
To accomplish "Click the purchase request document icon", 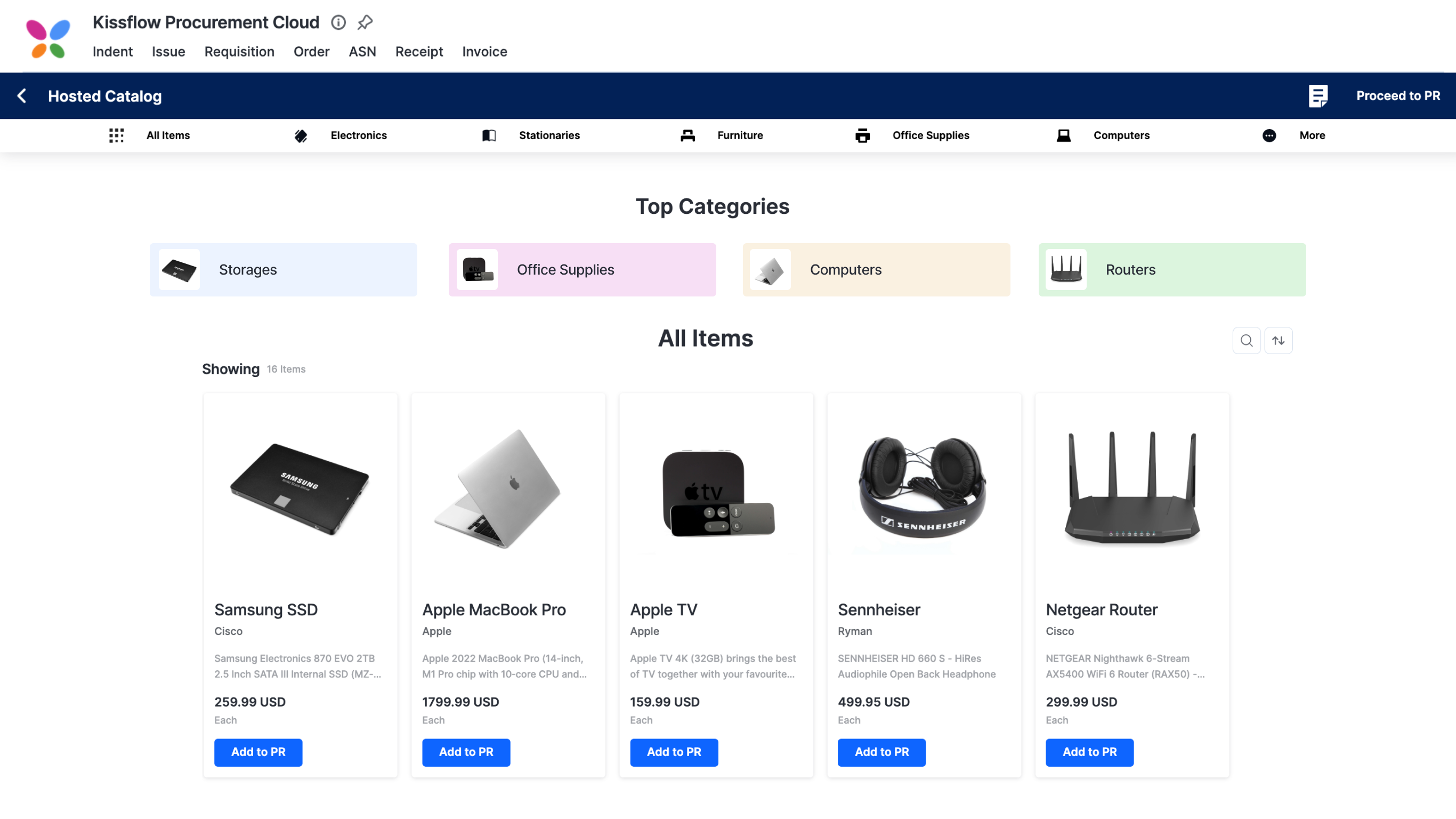I will point(1317,95).
